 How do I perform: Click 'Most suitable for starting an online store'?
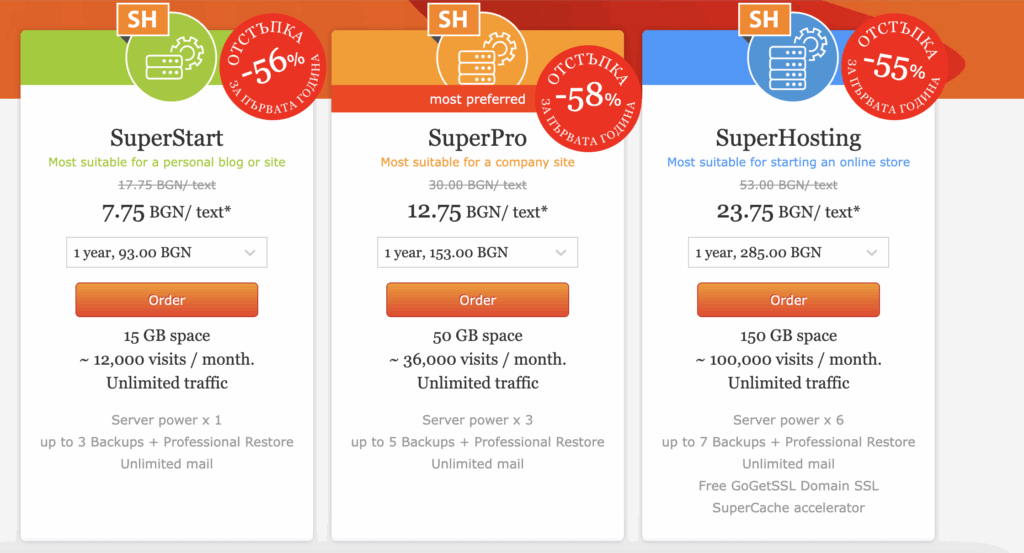788,162
